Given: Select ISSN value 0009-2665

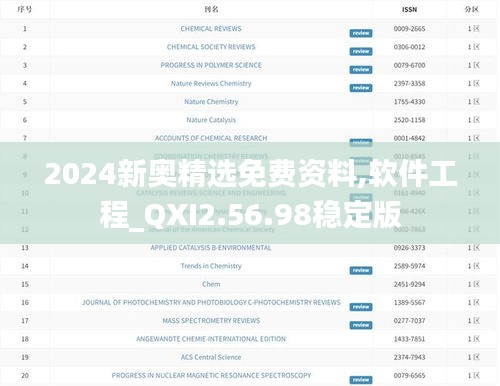Looking at the screenshot, I should point(409,29).
